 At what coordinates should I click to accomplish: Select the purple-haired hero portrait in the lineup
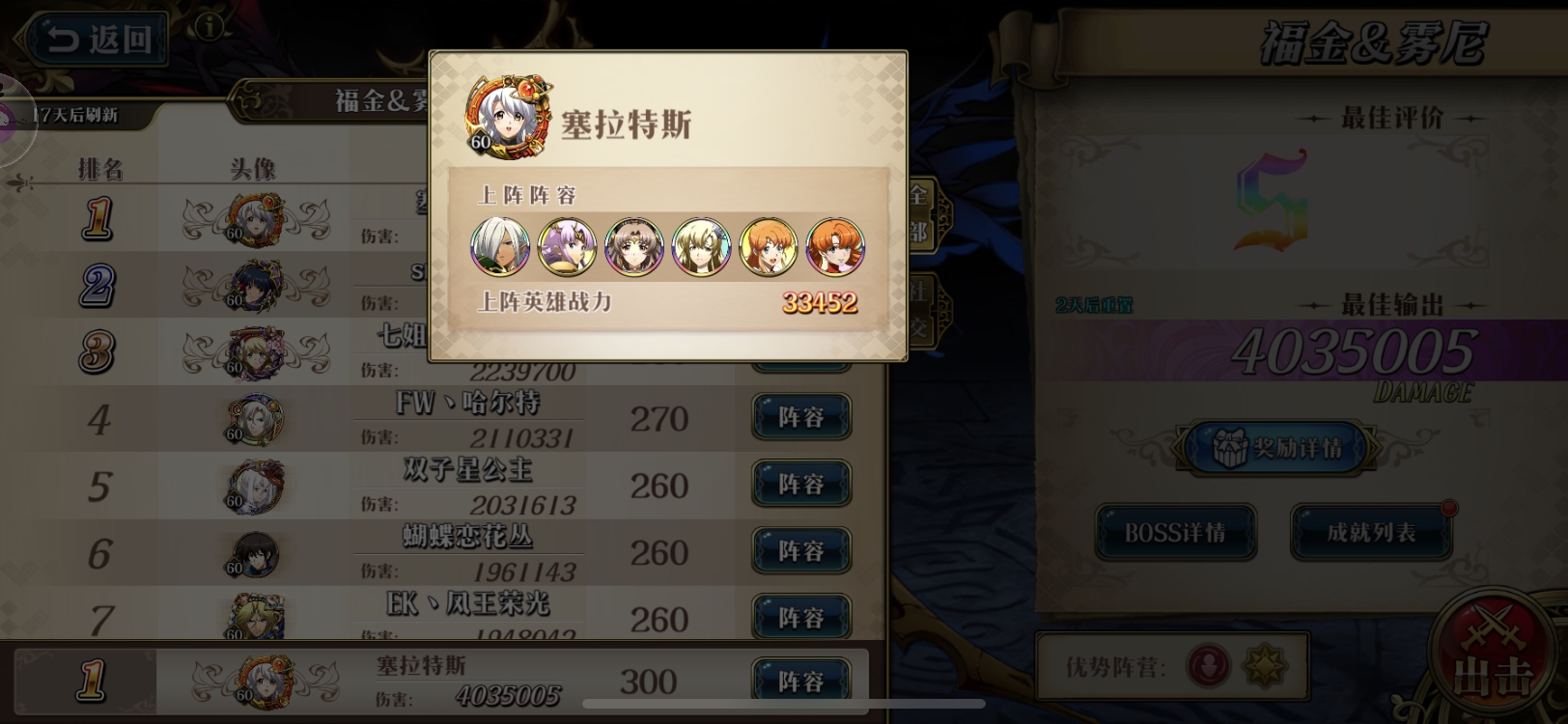coord(567,246)
